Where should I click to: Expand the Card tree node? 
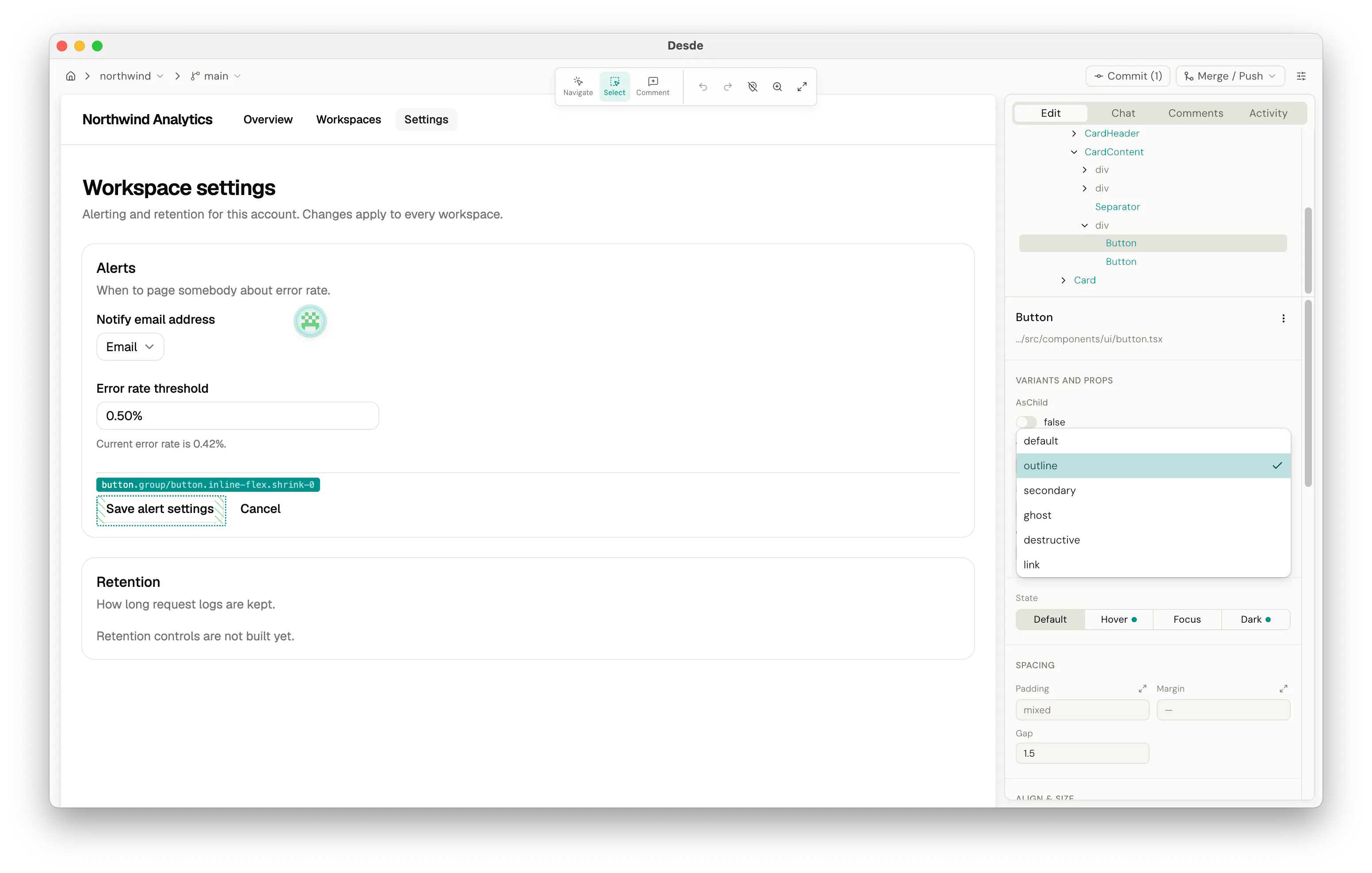(x=1063, y=280)
